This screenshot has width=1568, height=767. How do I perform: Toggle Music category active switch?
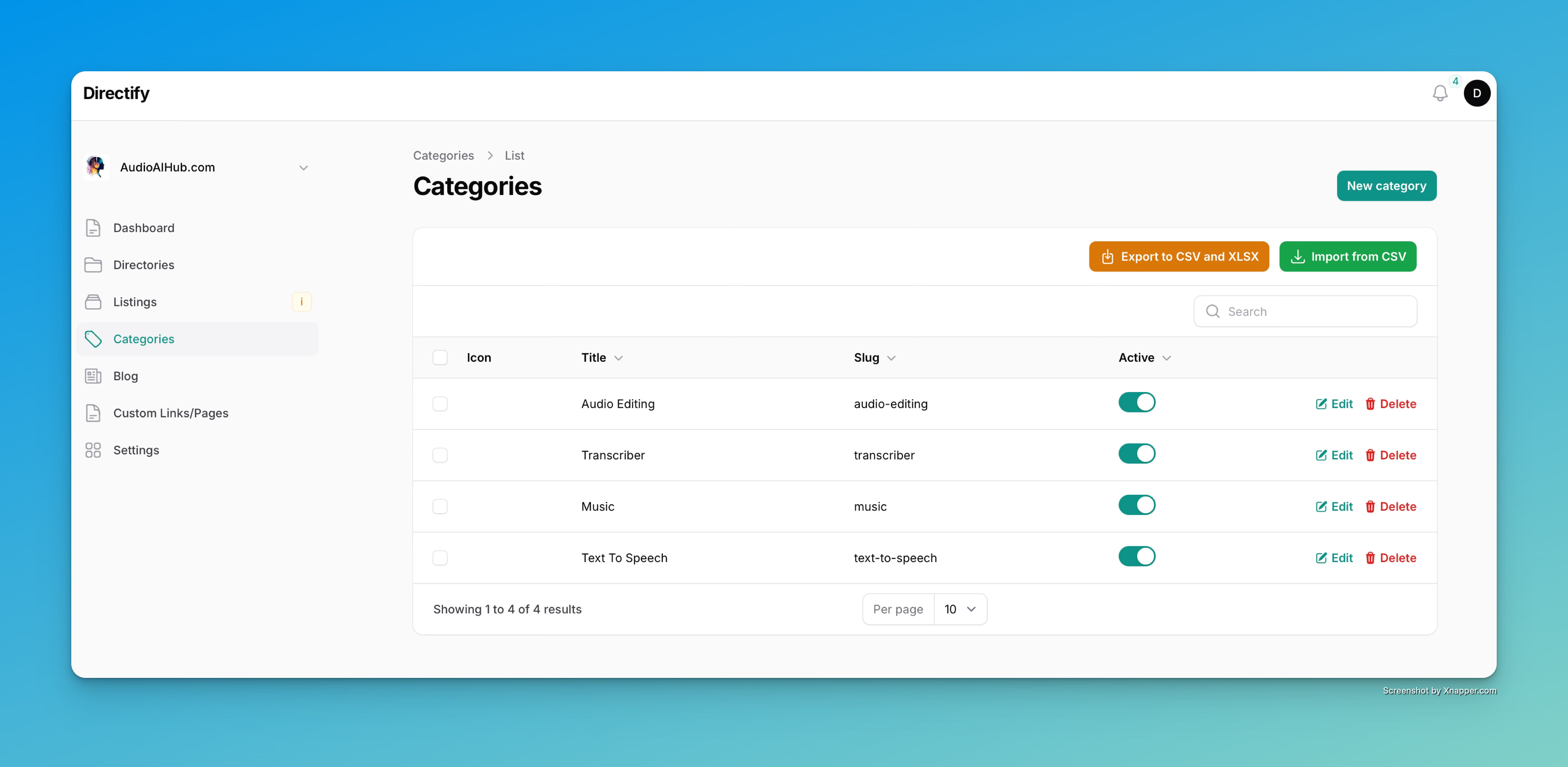pyautogui.click(x=1136, y=505)
